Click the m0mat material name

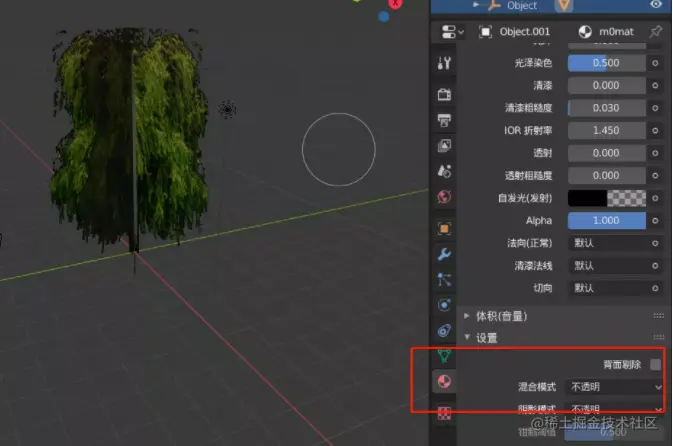click(x=616, y=31)
